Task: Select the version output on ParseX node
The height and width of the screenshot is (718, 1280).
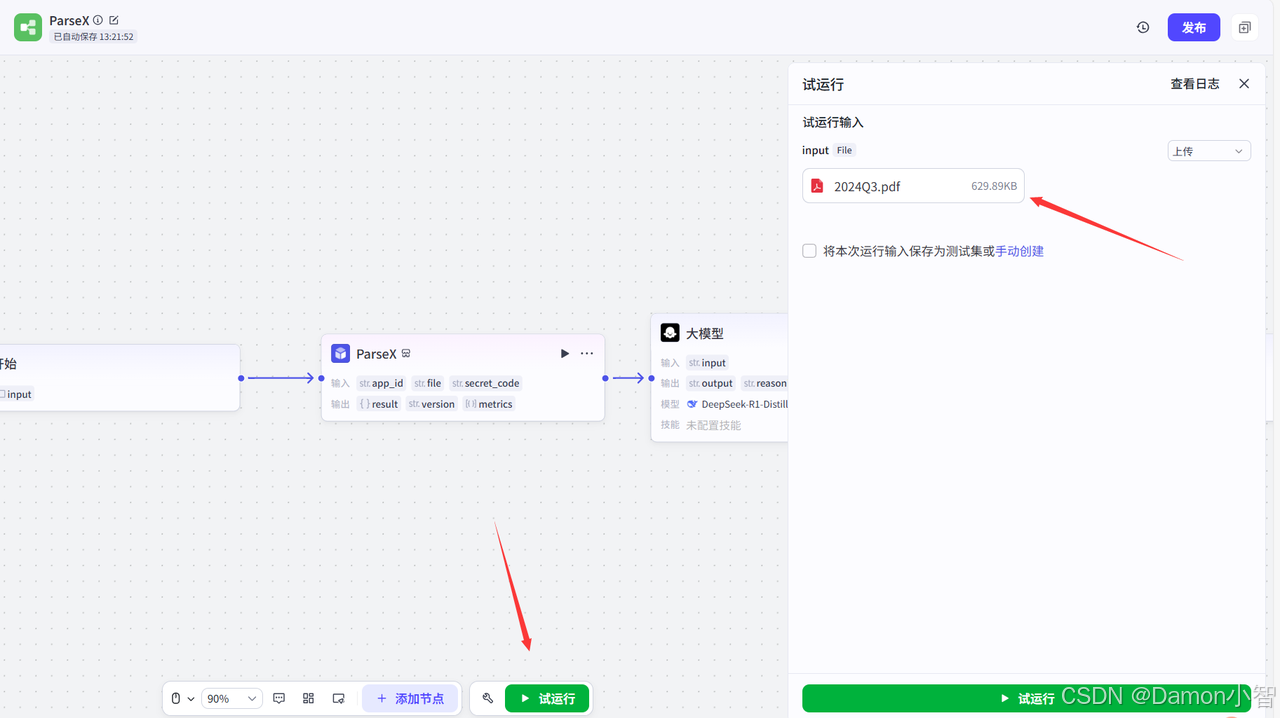Action: click(431, 404)
